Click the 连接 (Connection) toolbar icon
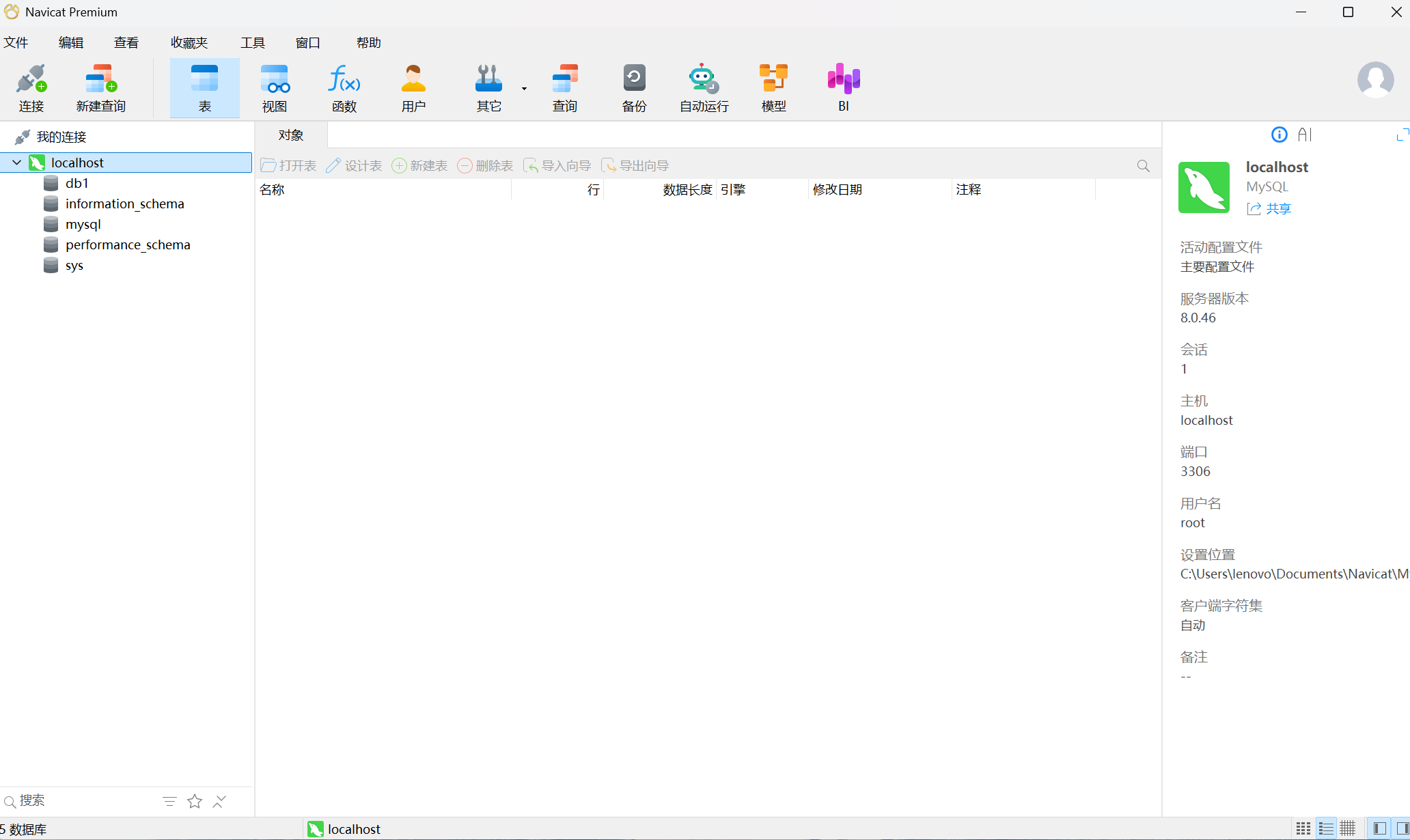 [x=31, y=87]
